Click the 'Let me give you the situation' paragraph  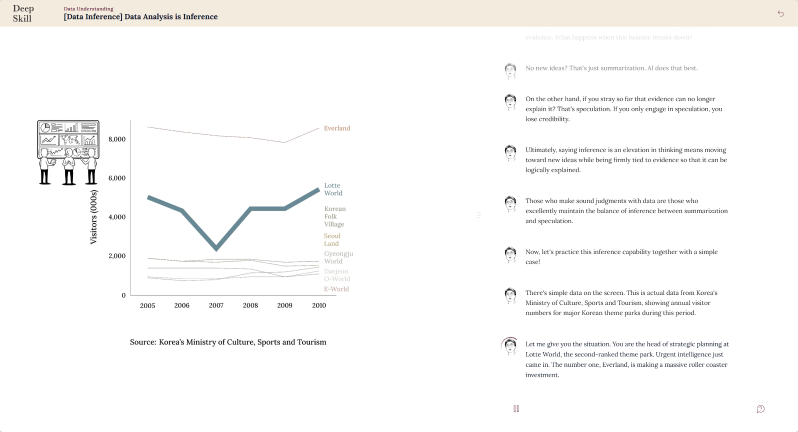tap(627, 359)
